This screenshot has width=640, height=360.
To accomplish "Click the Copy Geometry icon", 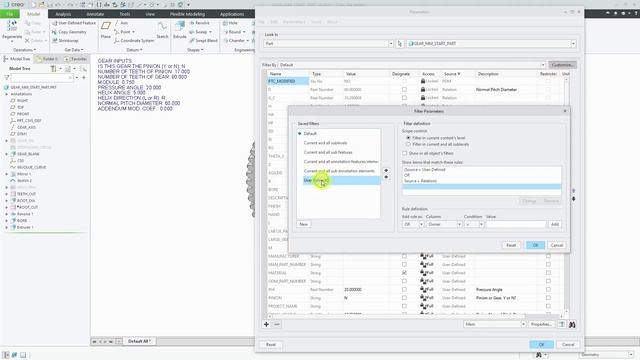I will [x=54, y=32].
